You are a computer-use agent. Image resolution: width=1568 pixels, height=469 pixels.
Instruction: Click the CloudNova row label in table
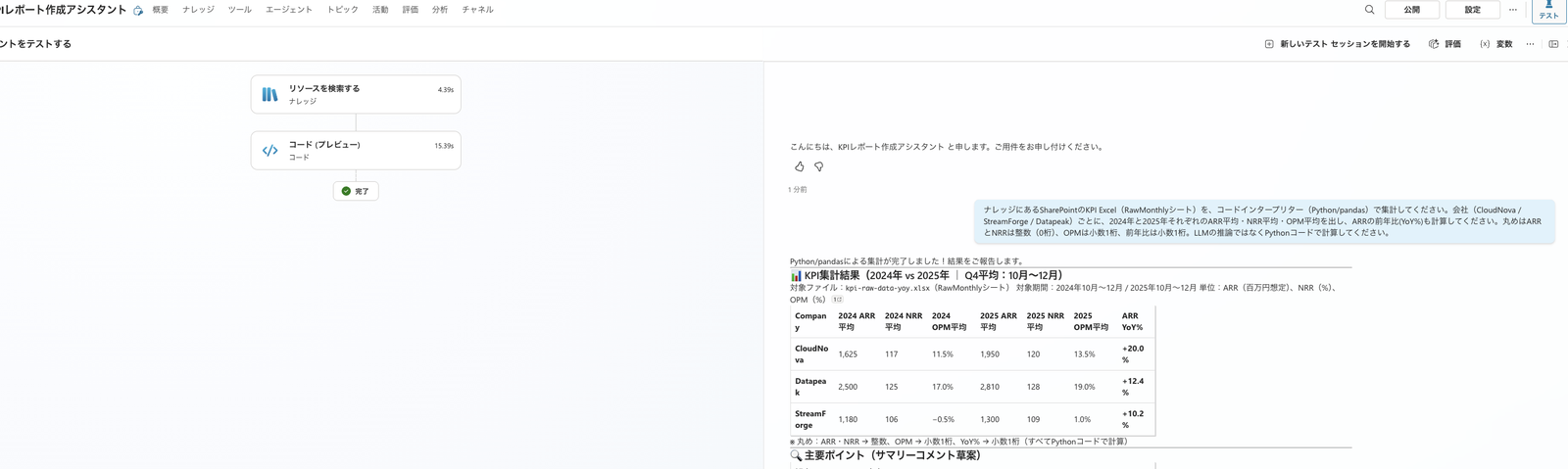point(811,354)
